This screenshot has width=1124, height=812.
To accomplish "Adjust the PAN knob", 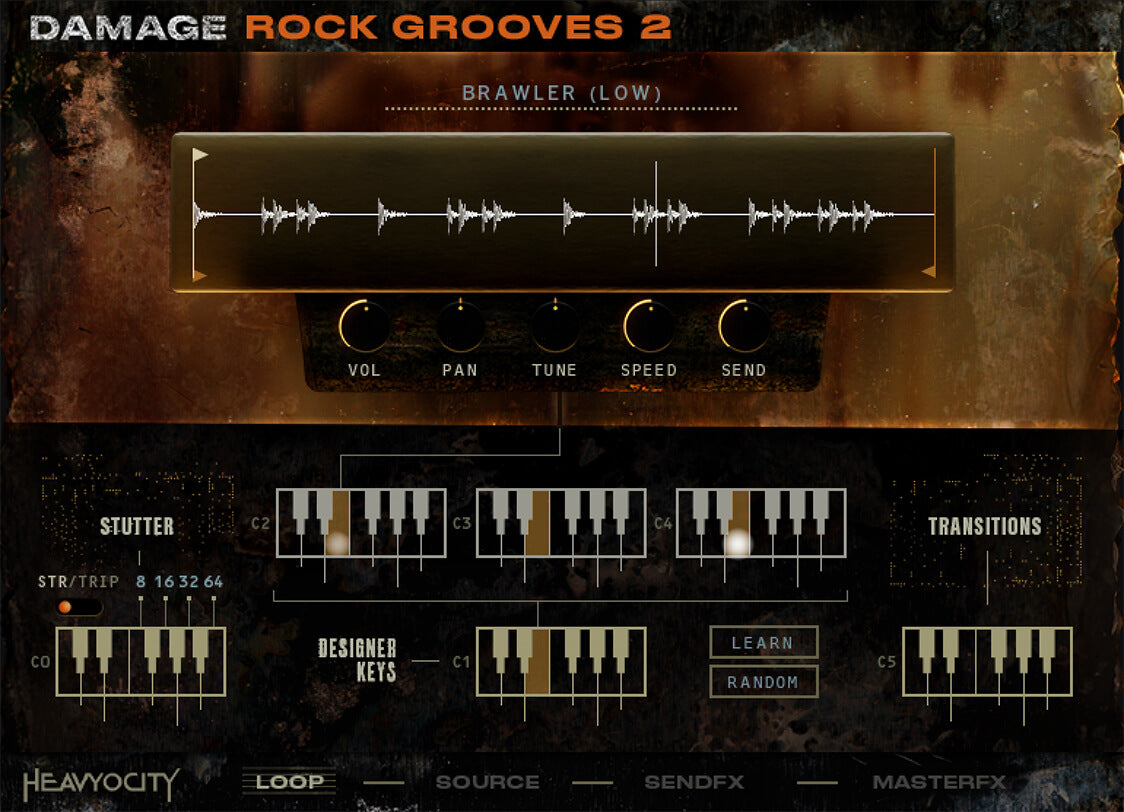I will [460, 327].
